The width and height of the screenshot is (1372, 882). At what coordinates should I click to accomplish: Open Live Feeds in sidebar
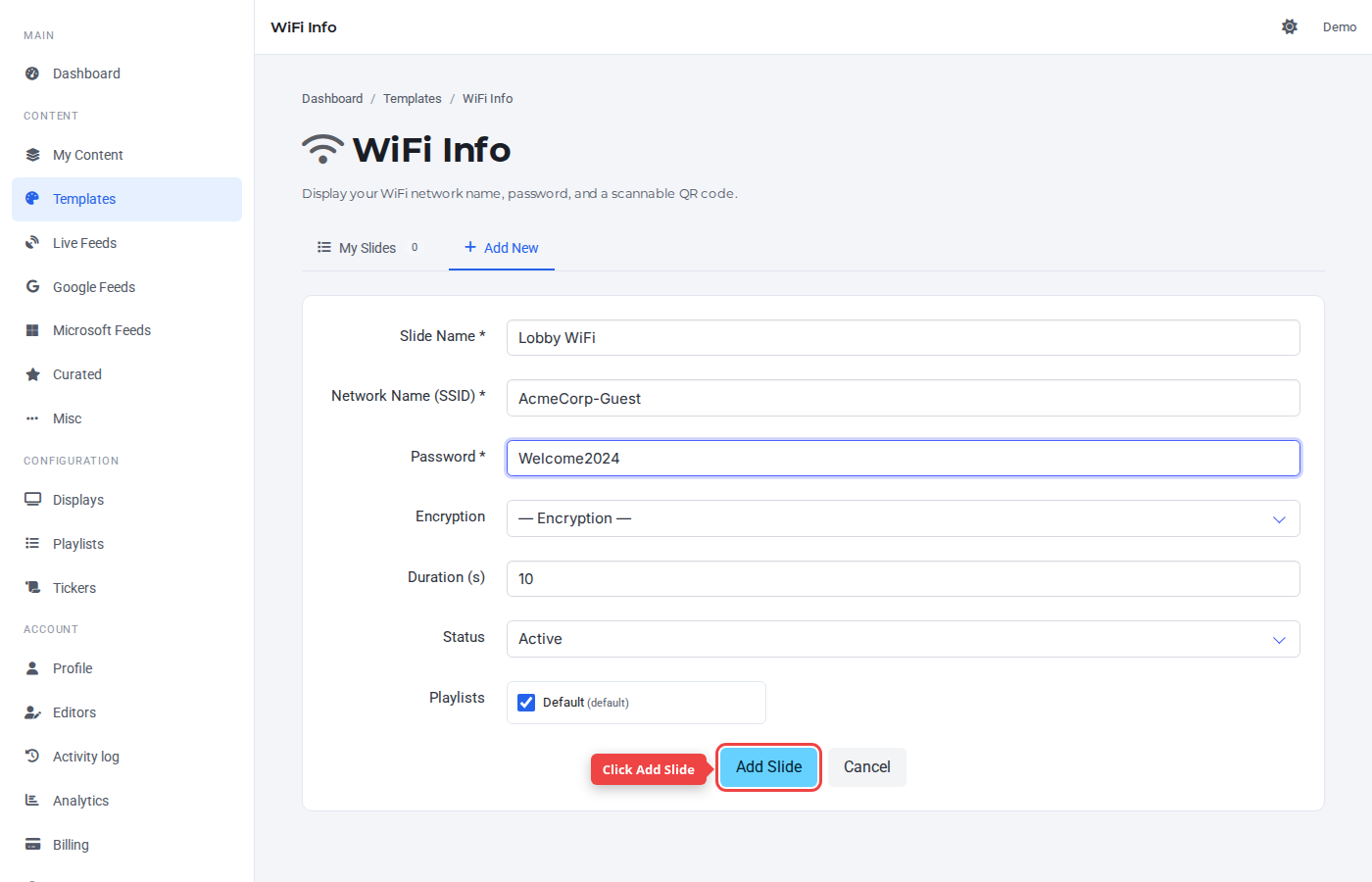tap(126, 243)
